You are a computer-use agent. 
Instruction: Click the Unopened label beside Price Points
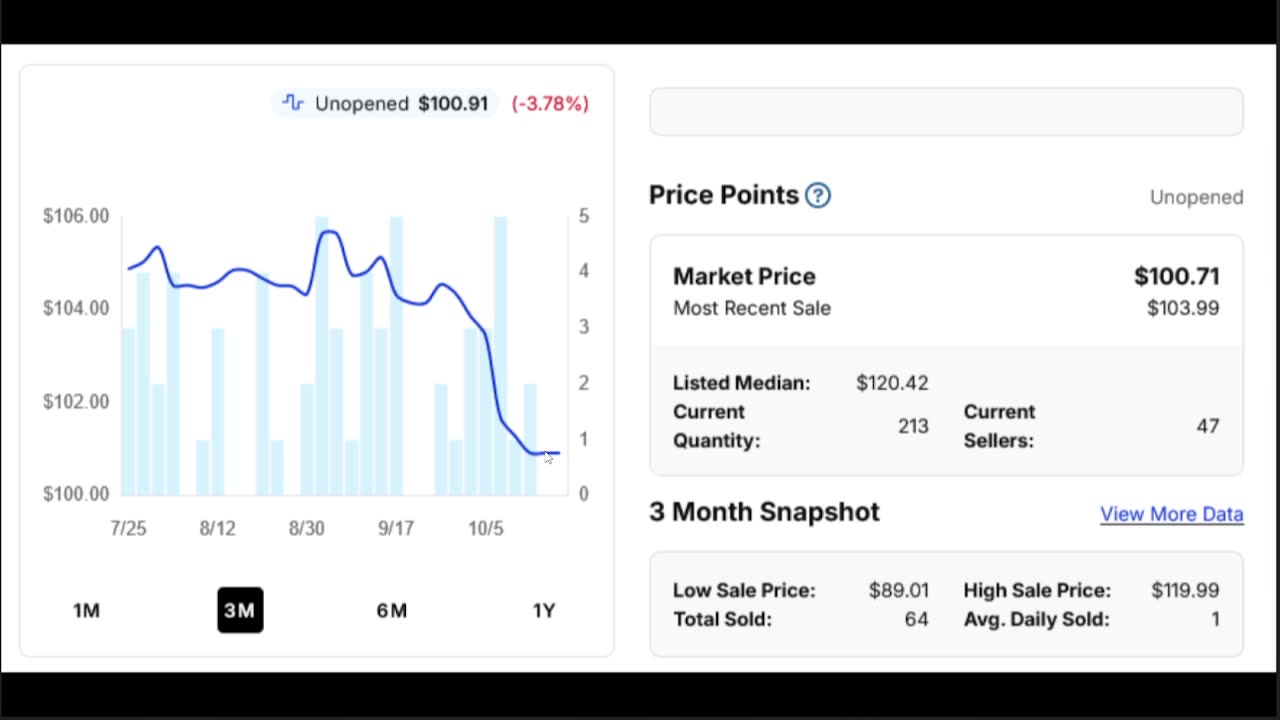pyautogui.click(x=1196, y=197)
